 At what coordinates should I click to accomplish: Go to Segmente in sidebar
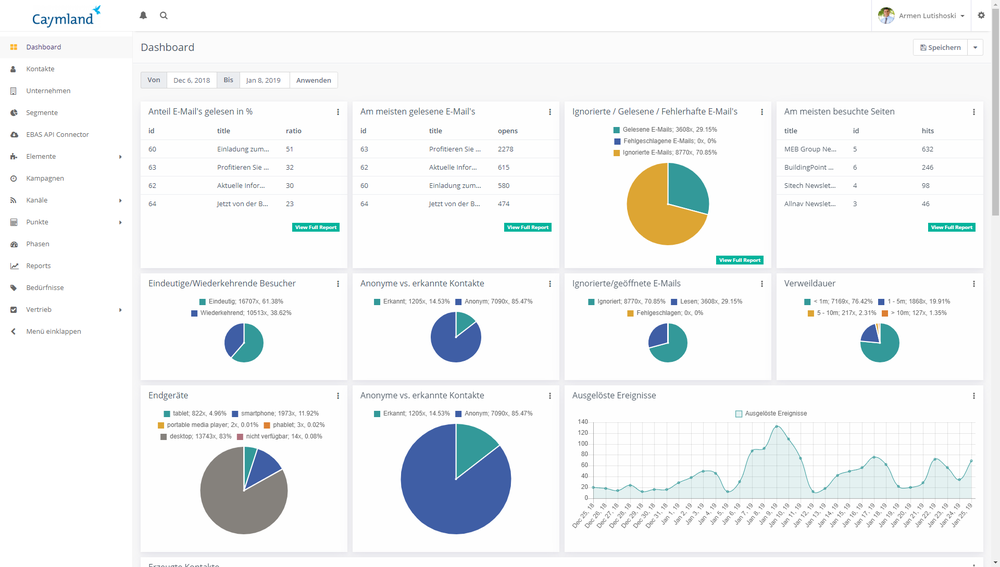click(42, 113)
